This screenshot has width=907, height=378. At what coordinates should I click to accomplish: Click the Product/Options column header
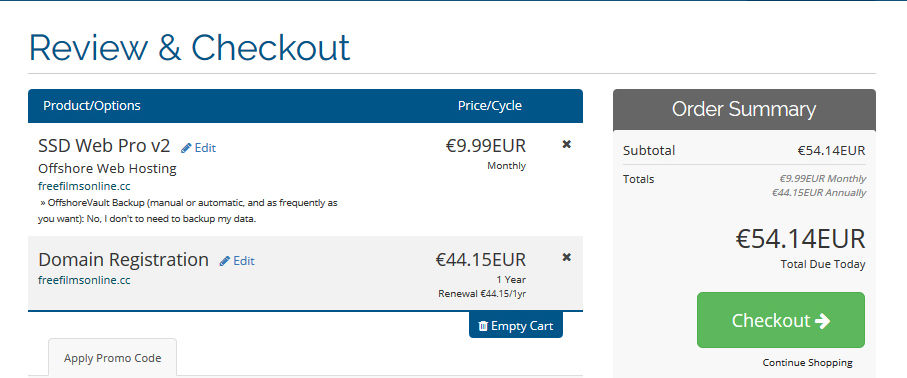point(92,106)
